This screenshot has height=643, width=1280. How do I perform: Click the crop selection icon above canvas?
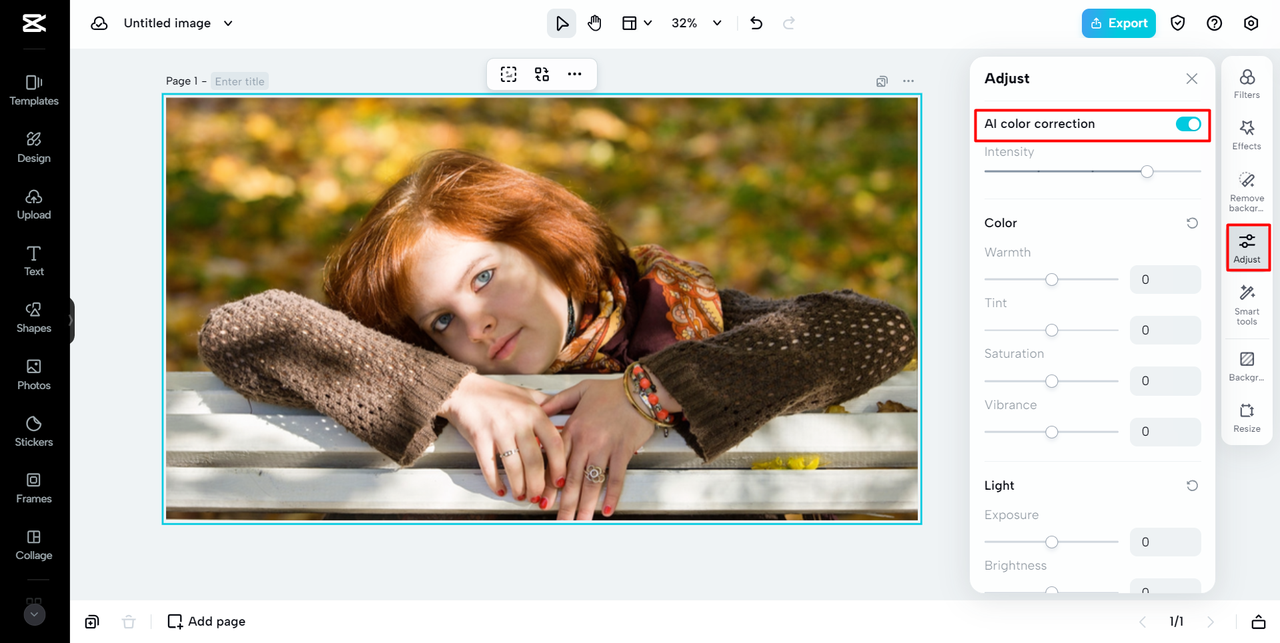coord(509,74)
